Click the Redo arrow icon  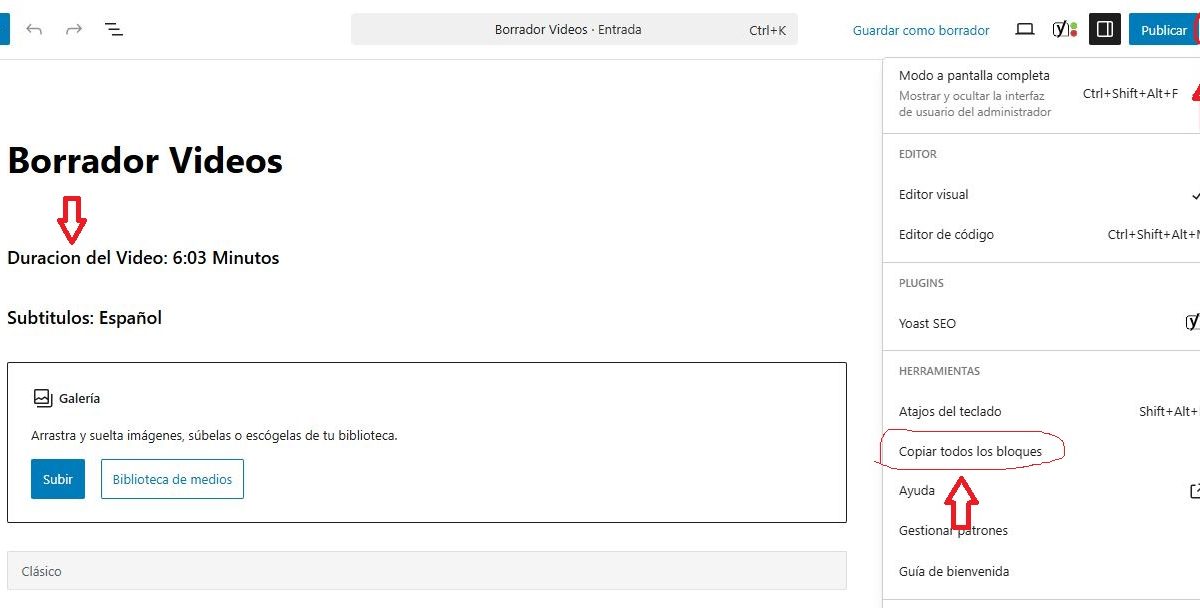[x=74, y=30]
